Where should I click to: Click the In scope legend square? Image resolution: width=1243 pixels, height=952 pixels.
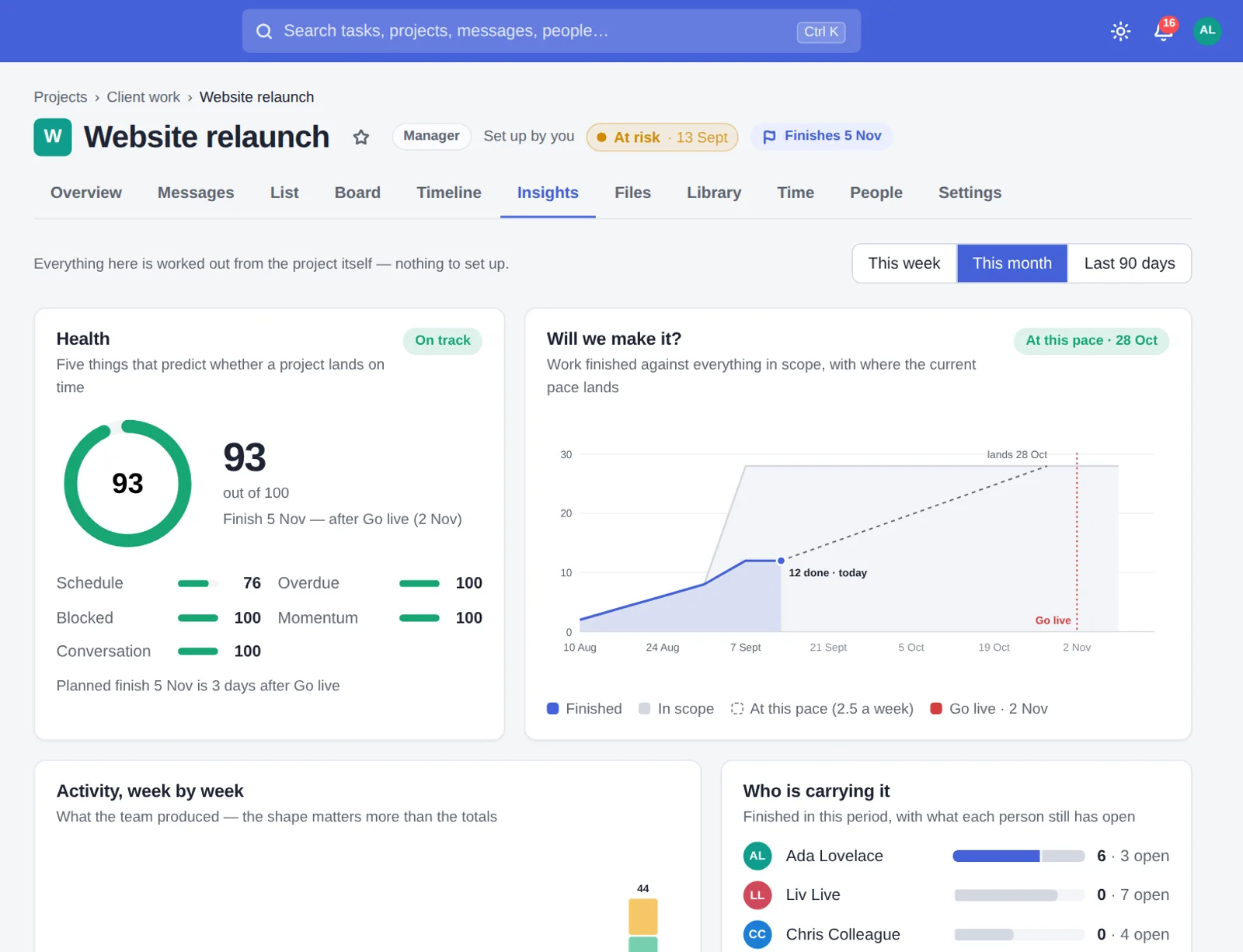644,708
